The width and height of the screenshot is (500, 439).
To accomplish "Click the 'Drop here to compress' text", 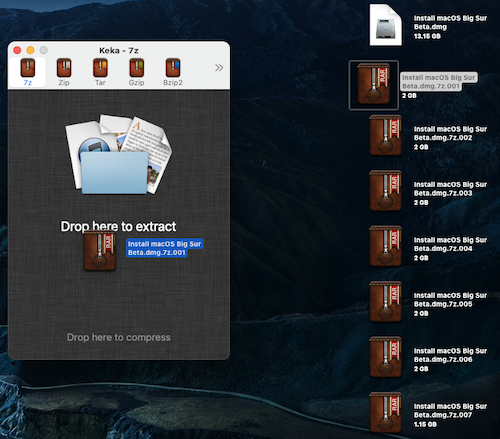I will coord(119,337).
